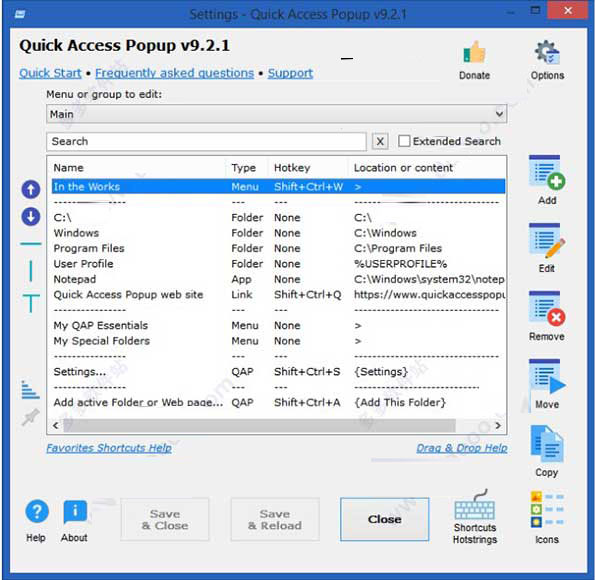The height and width of the screenshot is (580, 595).
Task: Open the Icons manager icon
Action: click(547, 509)
